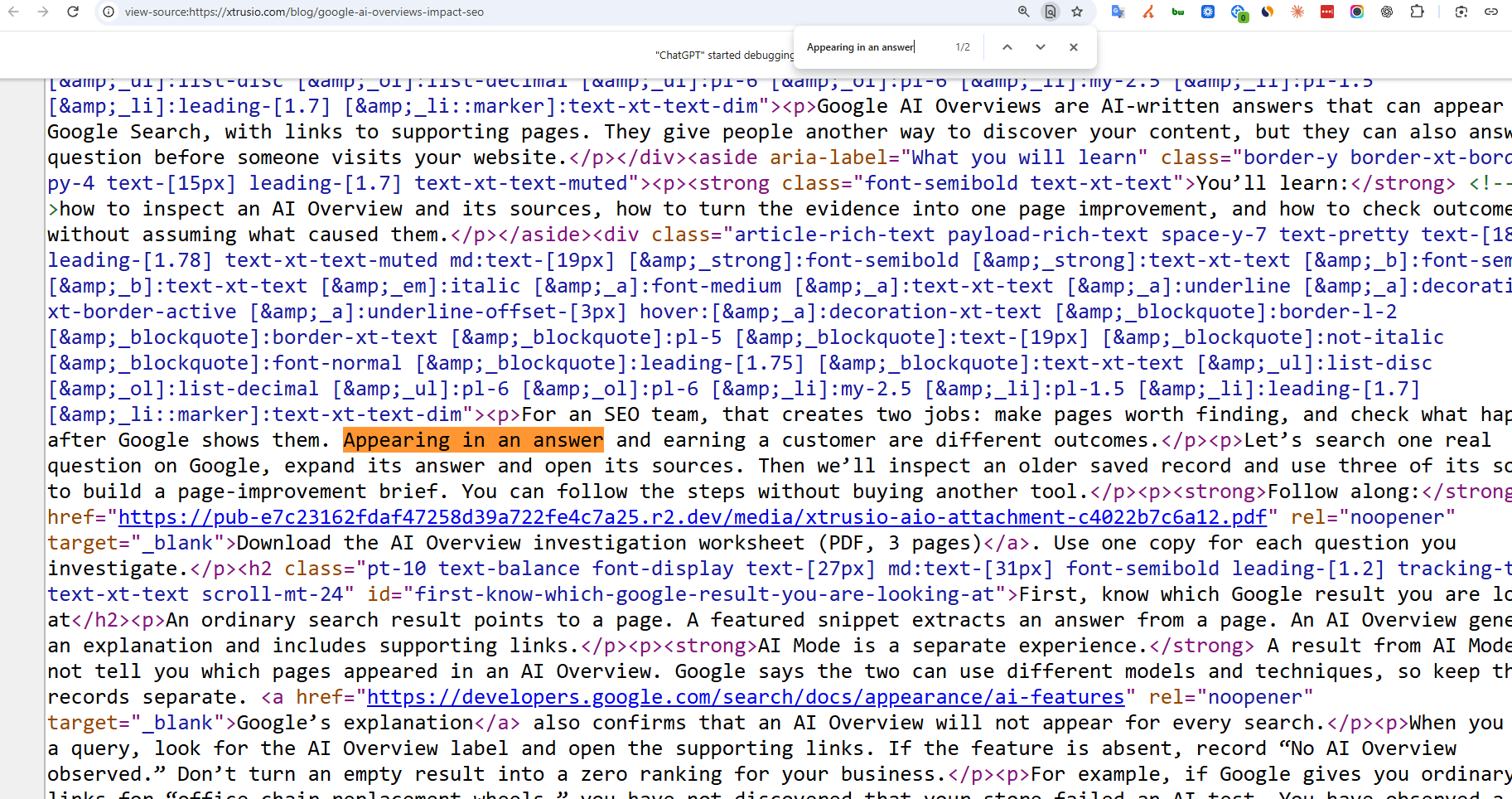
Task: Open the rainbow circle lens extension
Action: pyautogui.click(x=1357, y=12)
